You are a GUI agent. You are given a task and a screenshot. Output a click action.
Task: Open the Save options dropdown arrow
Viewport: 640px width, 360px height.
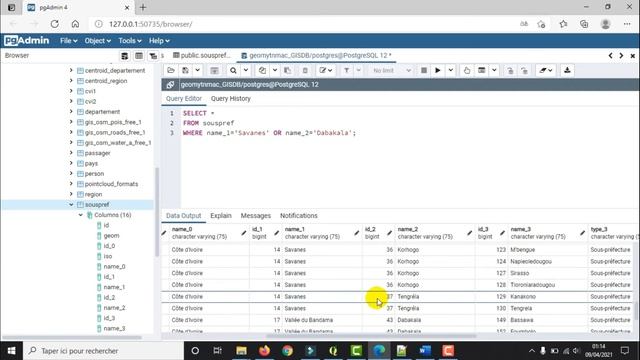point(198,71)
